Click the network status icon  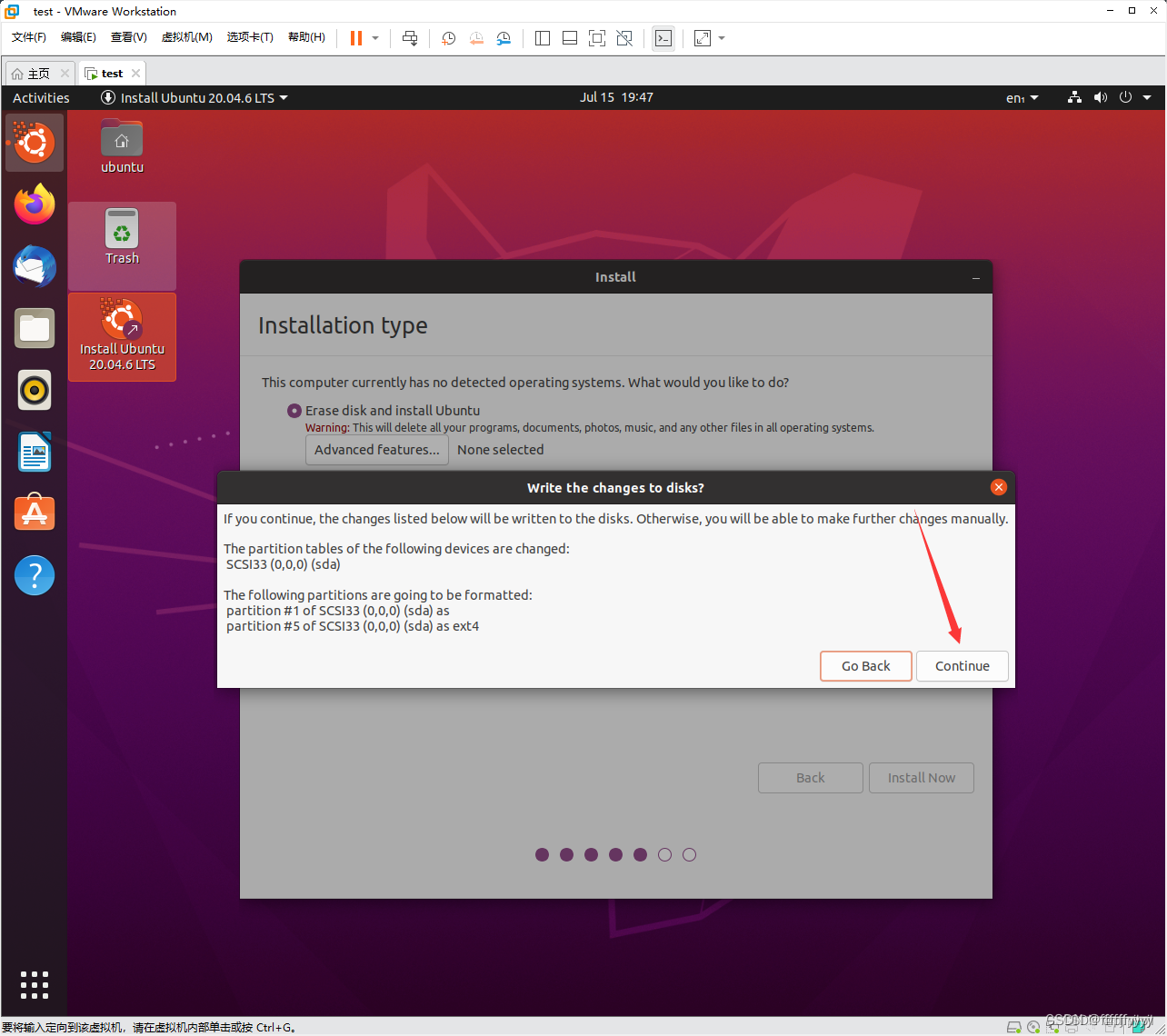(1074, 97)
